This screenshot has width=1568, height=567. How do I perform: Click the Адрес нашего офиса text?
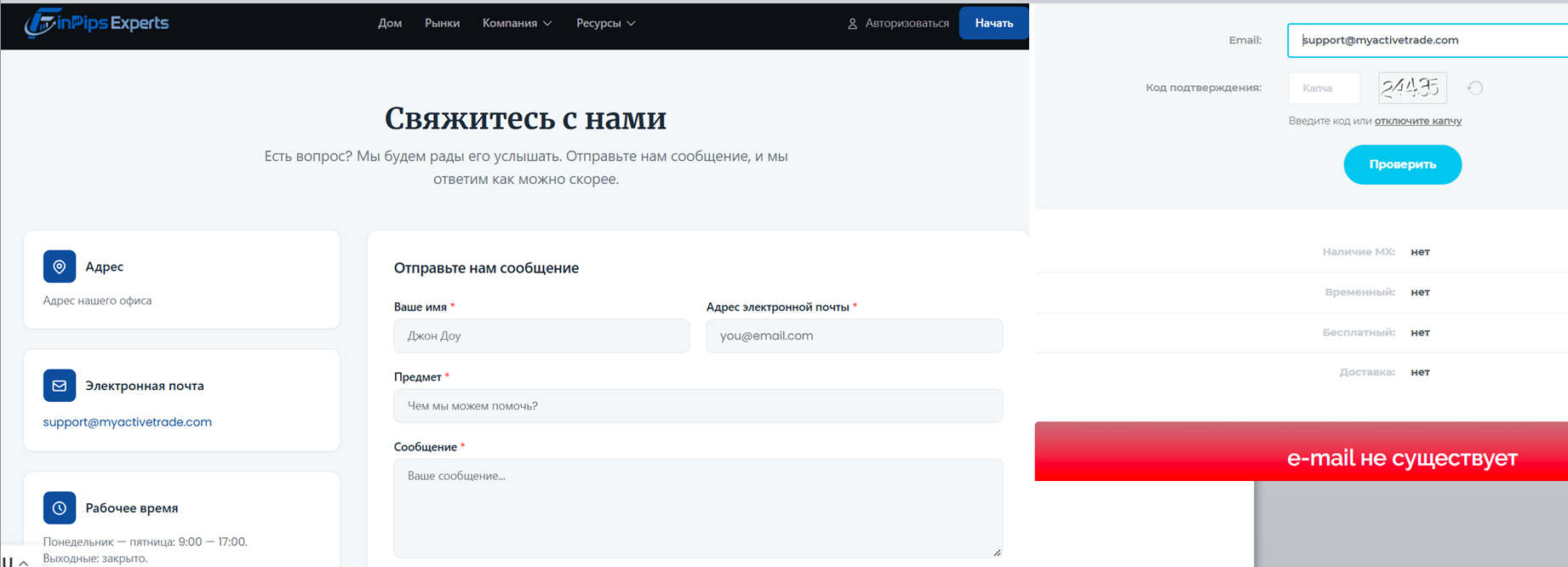pos(98,301)
